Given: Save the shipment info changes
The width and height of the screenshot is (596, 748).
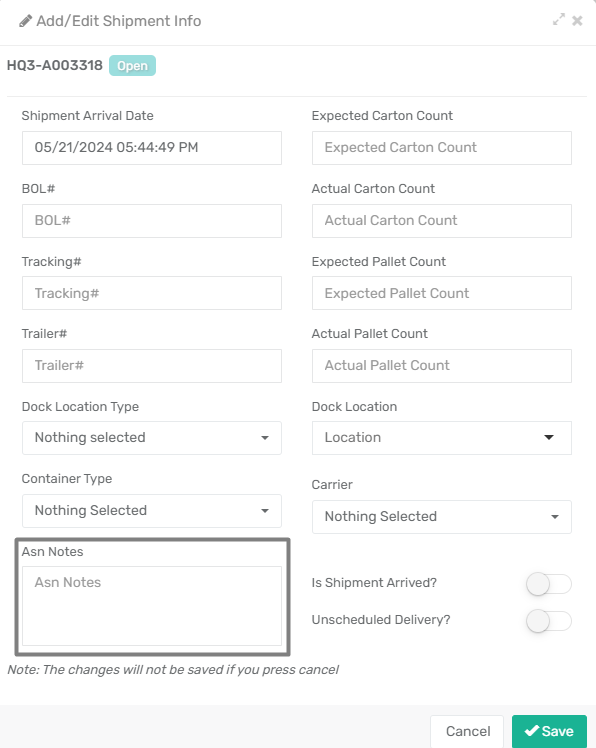Looking at the screenshot, I should 549,731.
